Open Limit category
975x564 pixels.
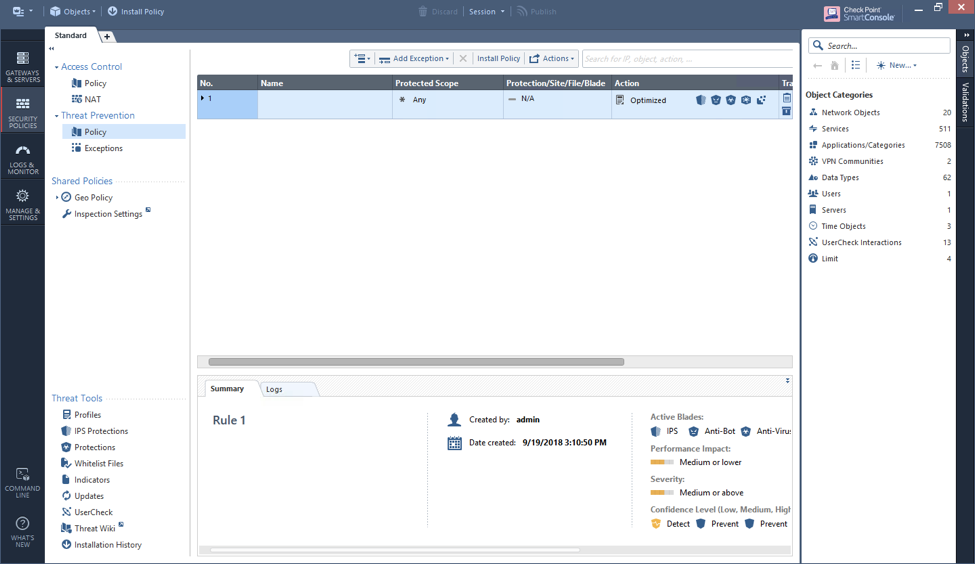pos(879,258)
